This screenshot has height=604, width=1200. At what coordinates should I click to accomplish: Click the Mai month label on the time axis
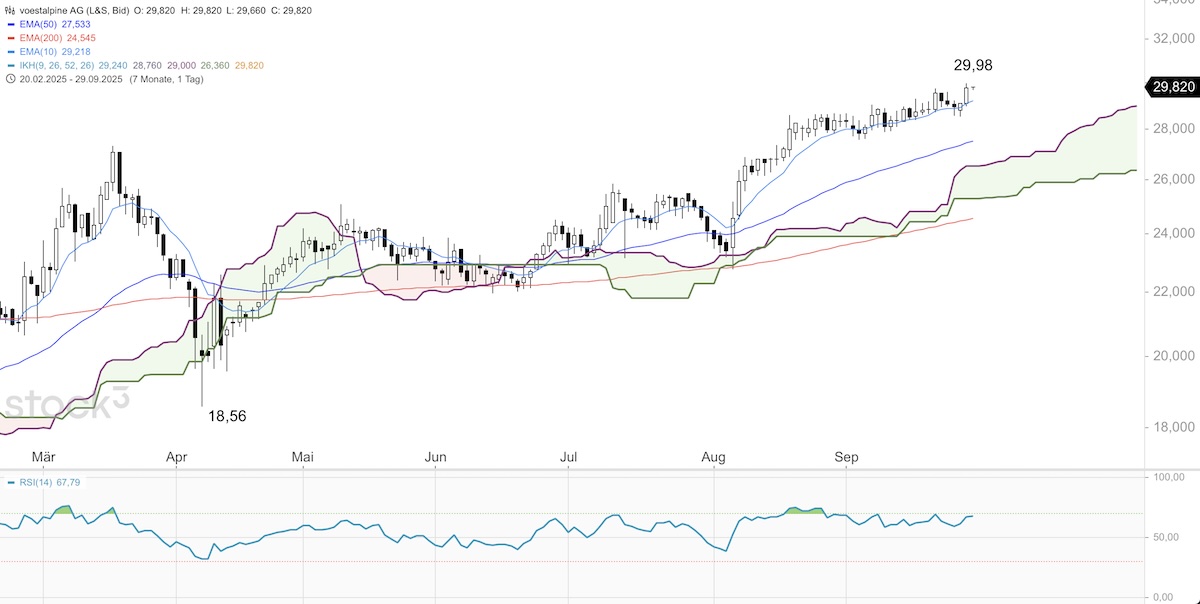303,457
